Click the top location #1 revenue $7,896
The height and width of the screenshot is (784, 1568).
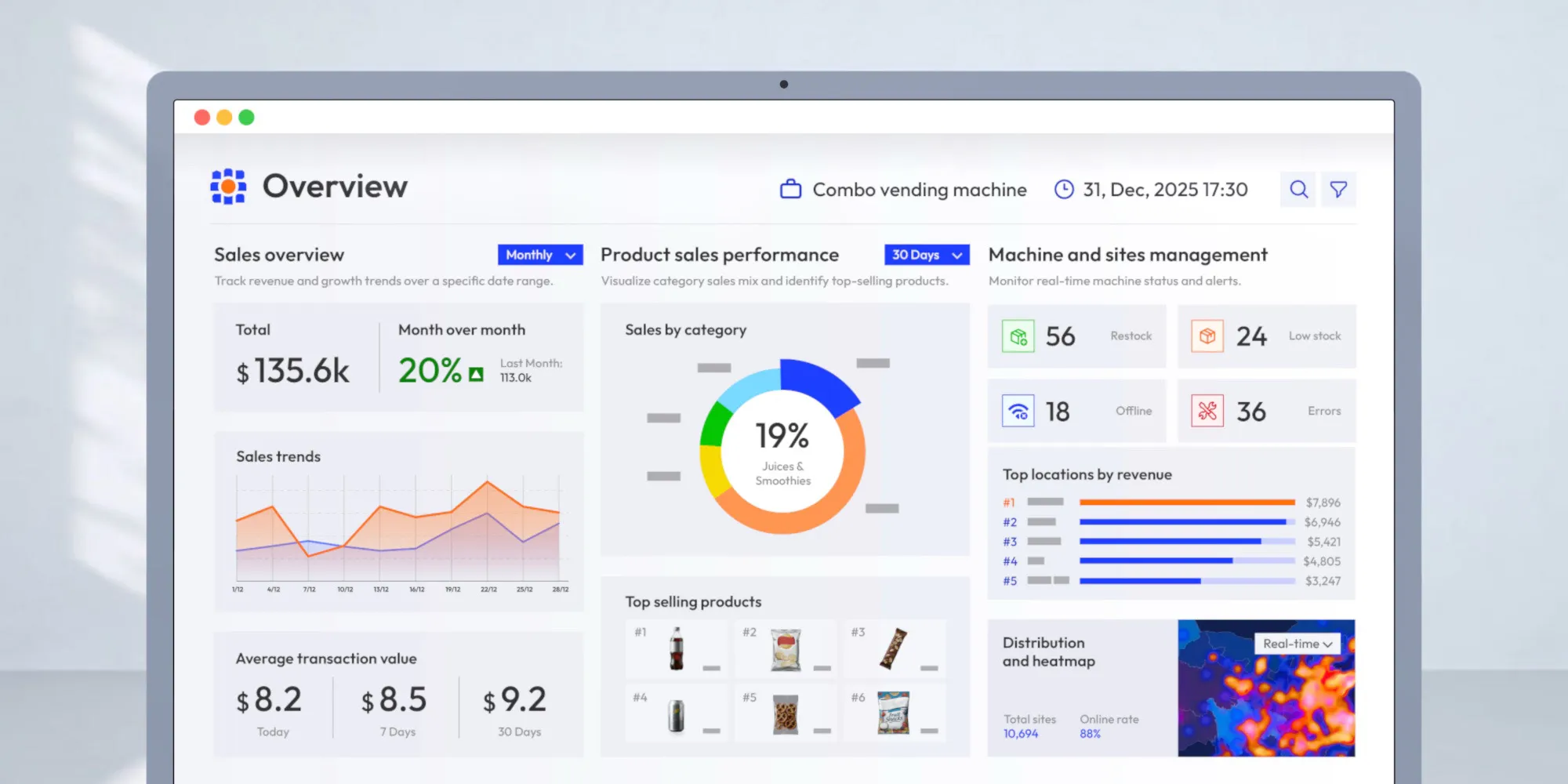click(1323, 503)
